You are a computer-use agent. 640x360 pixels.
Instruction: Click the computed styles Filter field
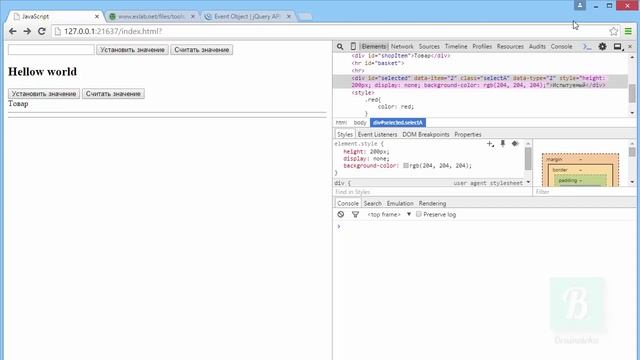pos(584,192)
